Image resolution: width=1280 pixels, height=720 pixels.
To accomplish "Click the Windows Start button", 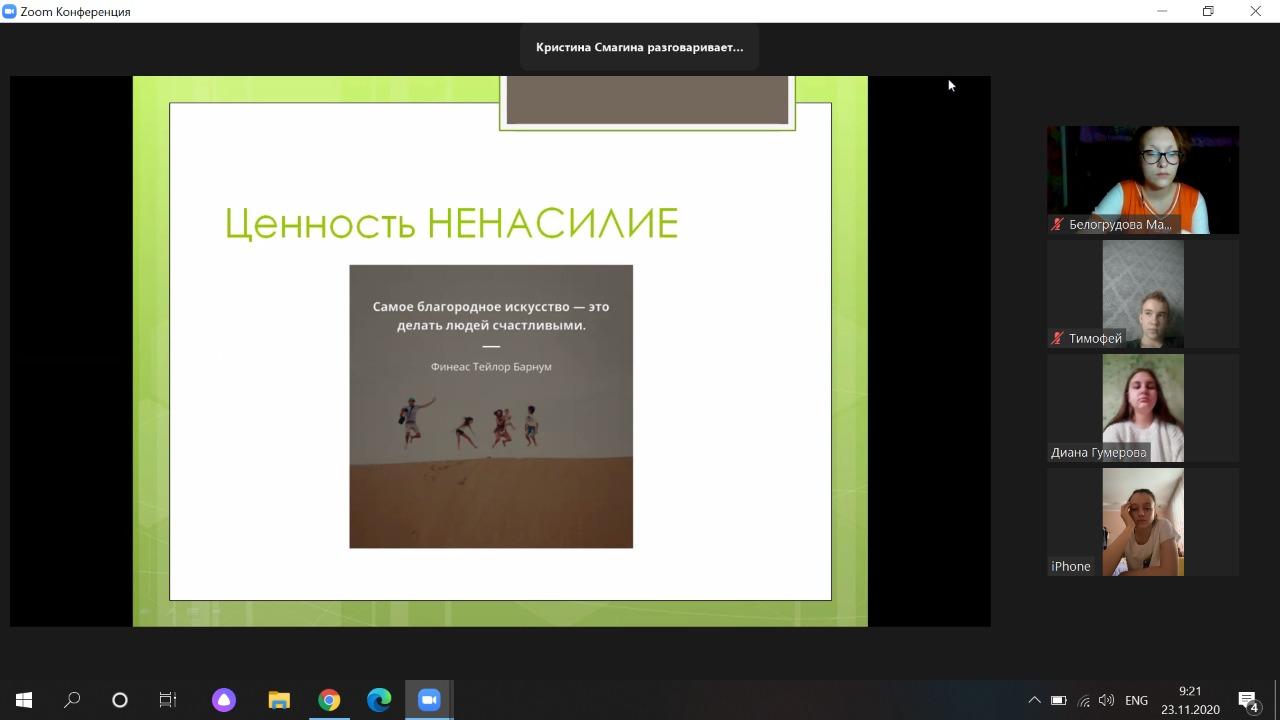I will (x=24, y=700).
